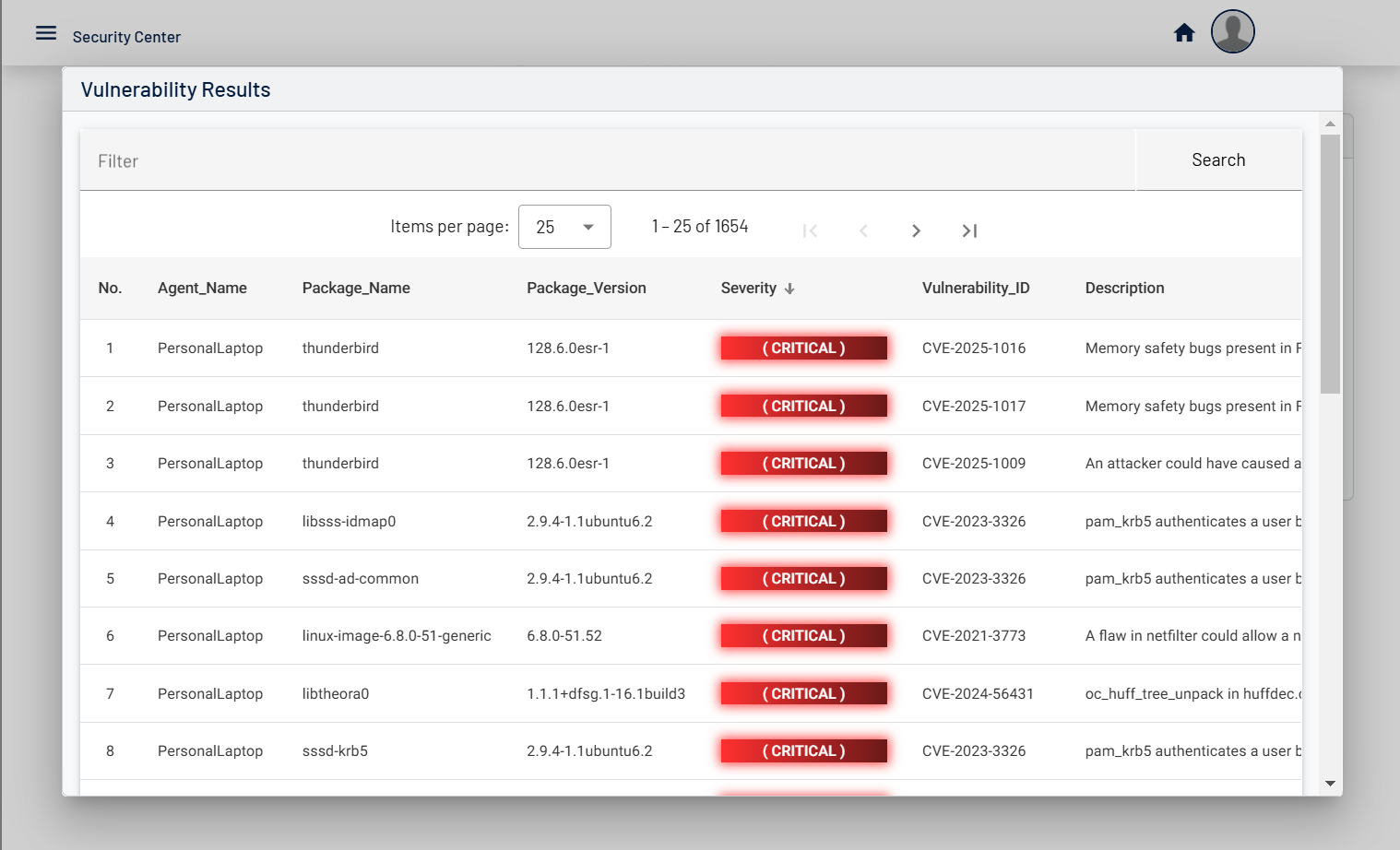
Task: Open the items per page dropdown
Action: coord(564,227)
